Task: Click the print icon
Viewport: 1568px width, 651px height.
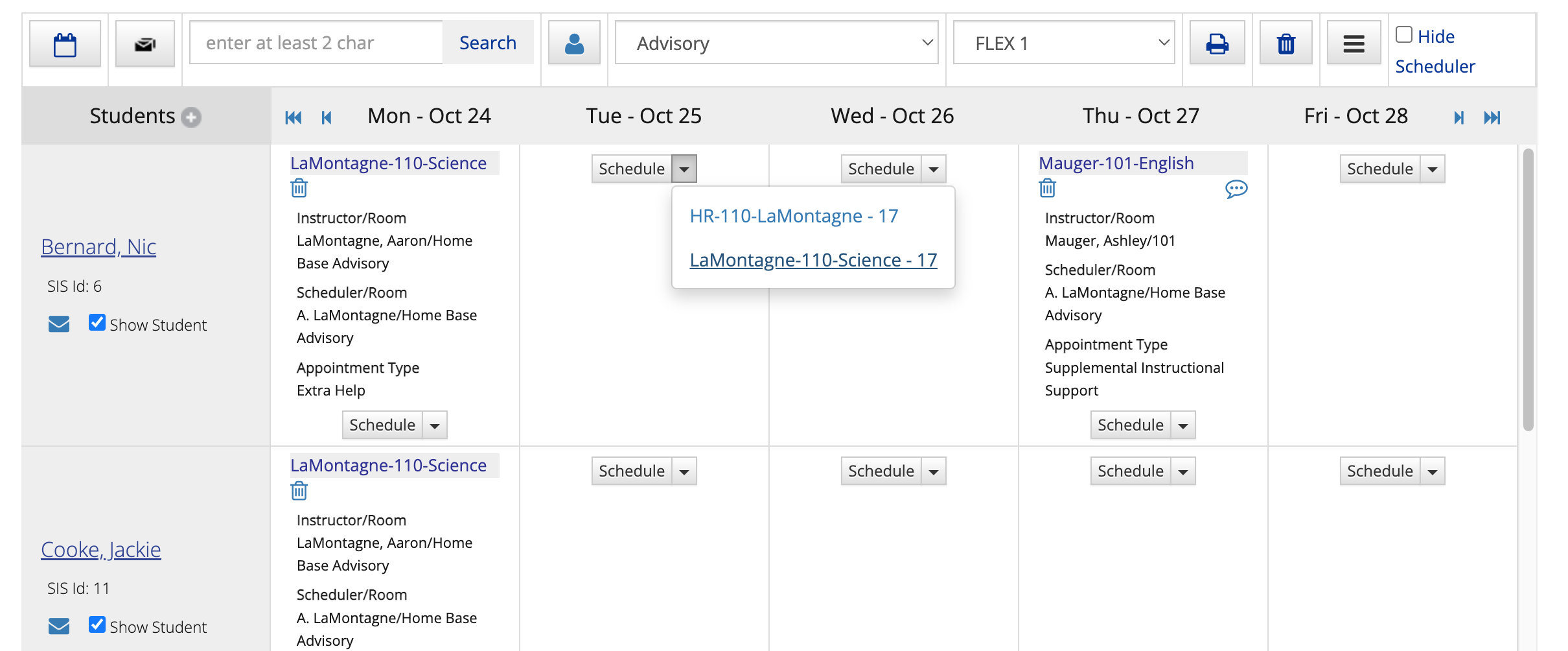Action: [1217, 43]
